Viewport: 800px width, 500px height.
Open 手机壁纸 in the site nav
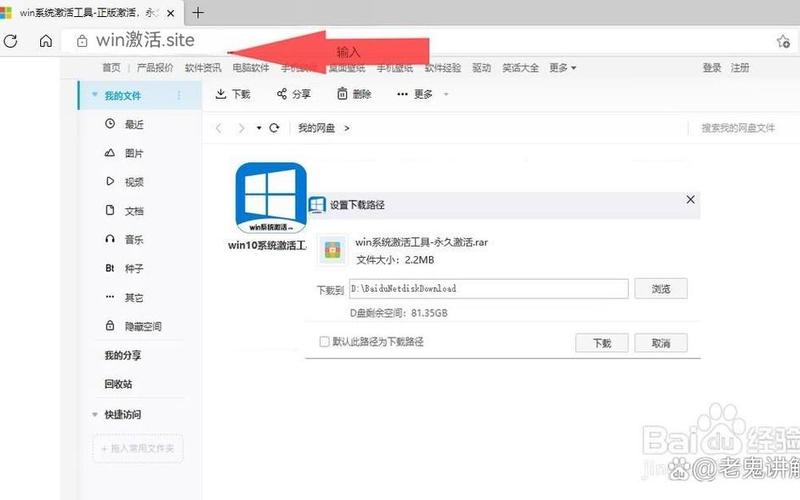[x=395, y=67]
